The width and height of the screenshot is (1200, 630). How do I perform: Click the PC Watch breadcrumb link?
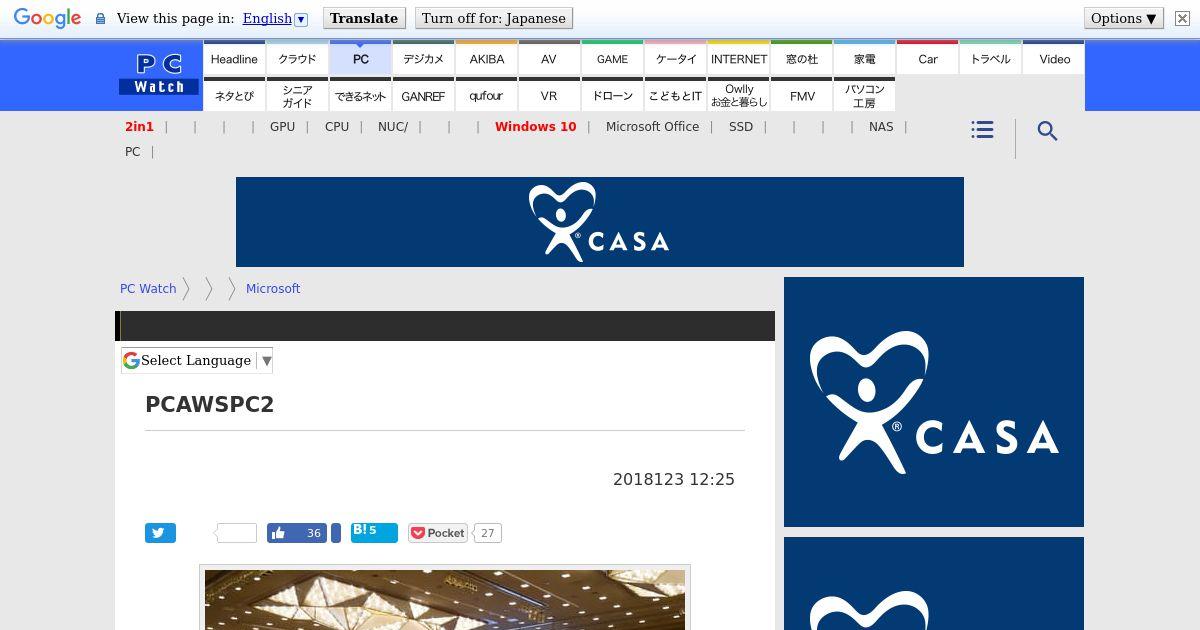point(148,288)
